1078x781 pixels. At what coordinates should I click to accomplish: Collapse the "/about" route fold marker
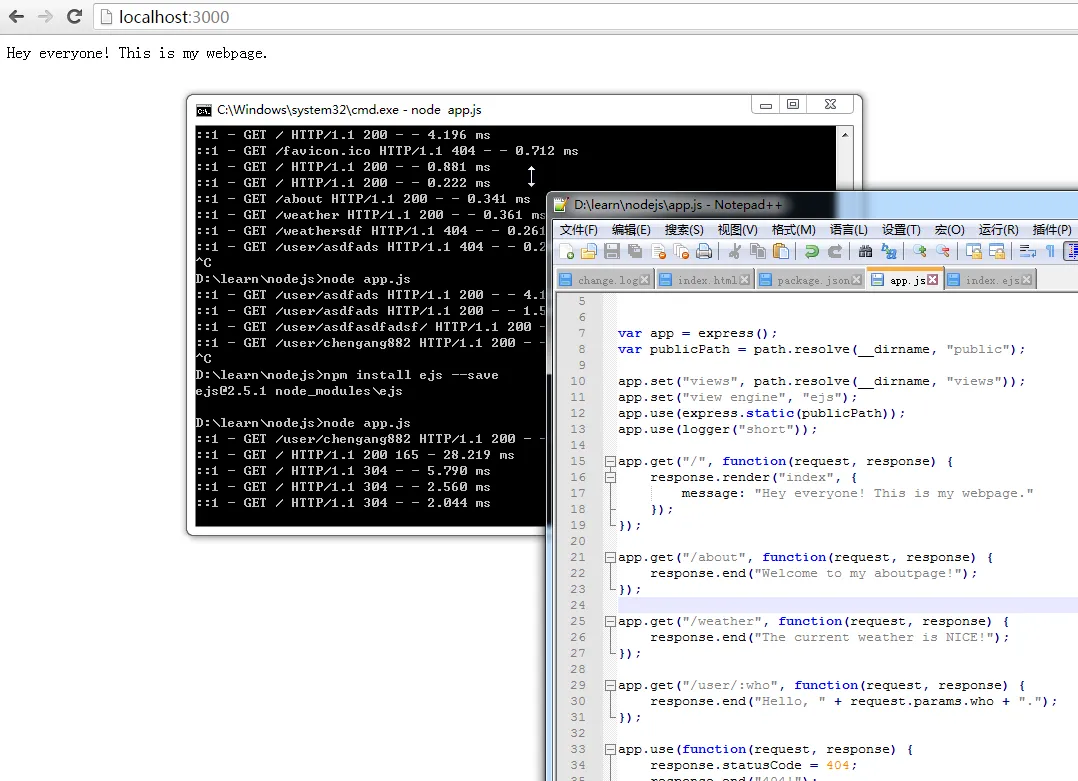click(x=609, y=557)
